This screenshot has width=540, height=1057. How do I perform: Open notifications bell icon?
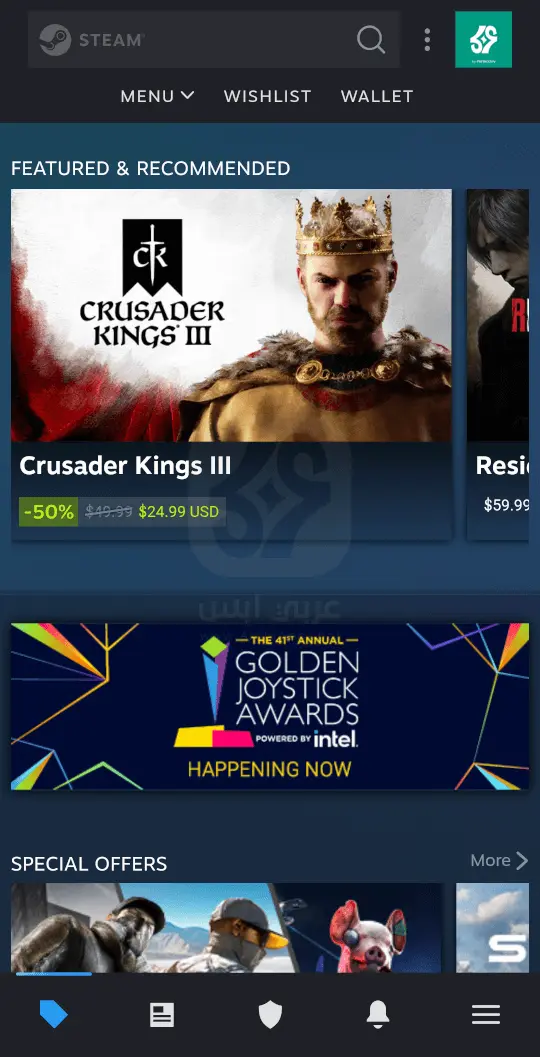pyautogui.click(x=378, y=1014)
